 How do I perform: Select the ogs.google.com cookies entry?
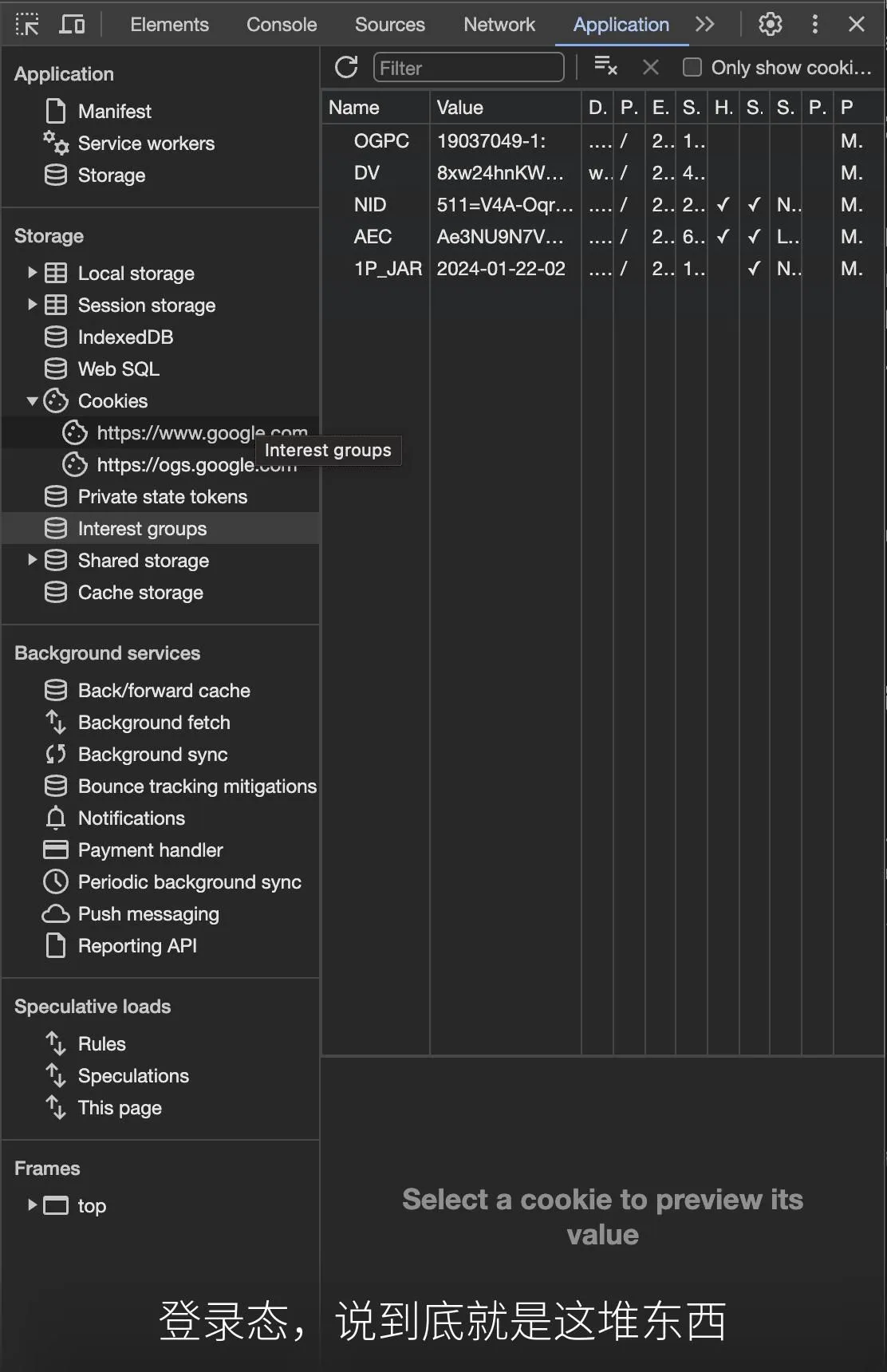196,465
